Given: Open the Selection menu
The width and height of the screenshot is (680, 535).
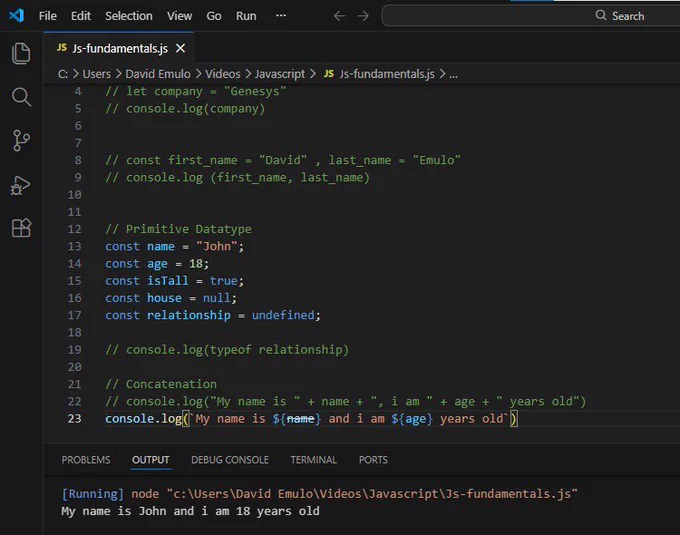Looking at the screenshot, I should [129, 16].
